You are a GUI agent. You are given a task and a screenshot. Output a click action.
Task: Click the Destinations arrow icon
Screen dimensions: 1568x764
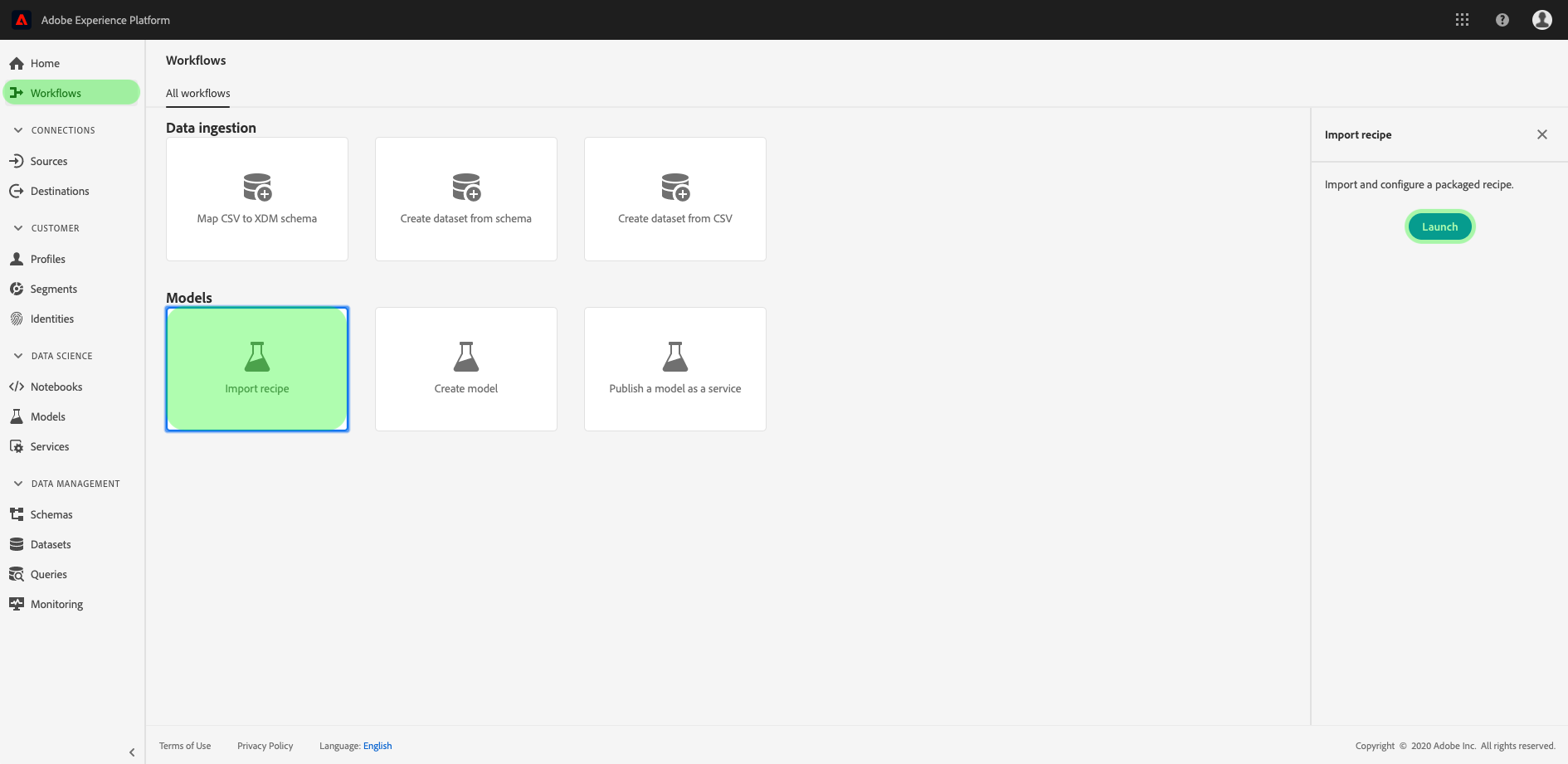click(x=17, y=191)
